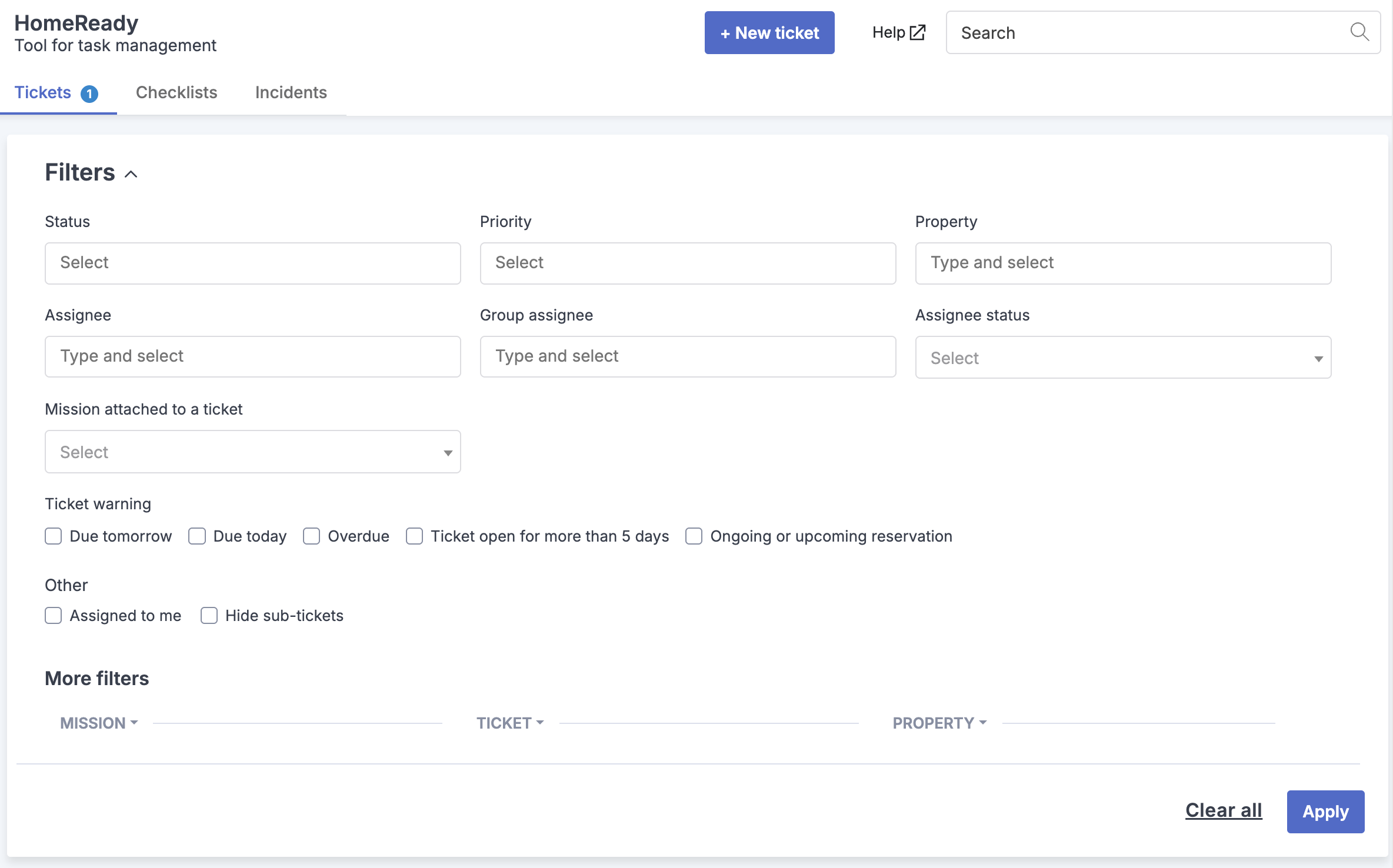Expand the PROPERTY more filters group
The height and width of the screenshot is (868, 1393).
939,723
